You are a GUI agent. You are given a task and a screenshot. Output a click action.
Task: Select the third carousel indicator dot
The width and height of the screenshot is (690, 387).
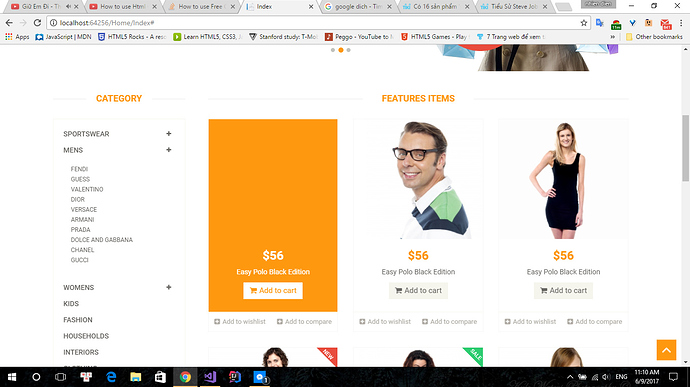pyautogui.click(x=349, y=50)
